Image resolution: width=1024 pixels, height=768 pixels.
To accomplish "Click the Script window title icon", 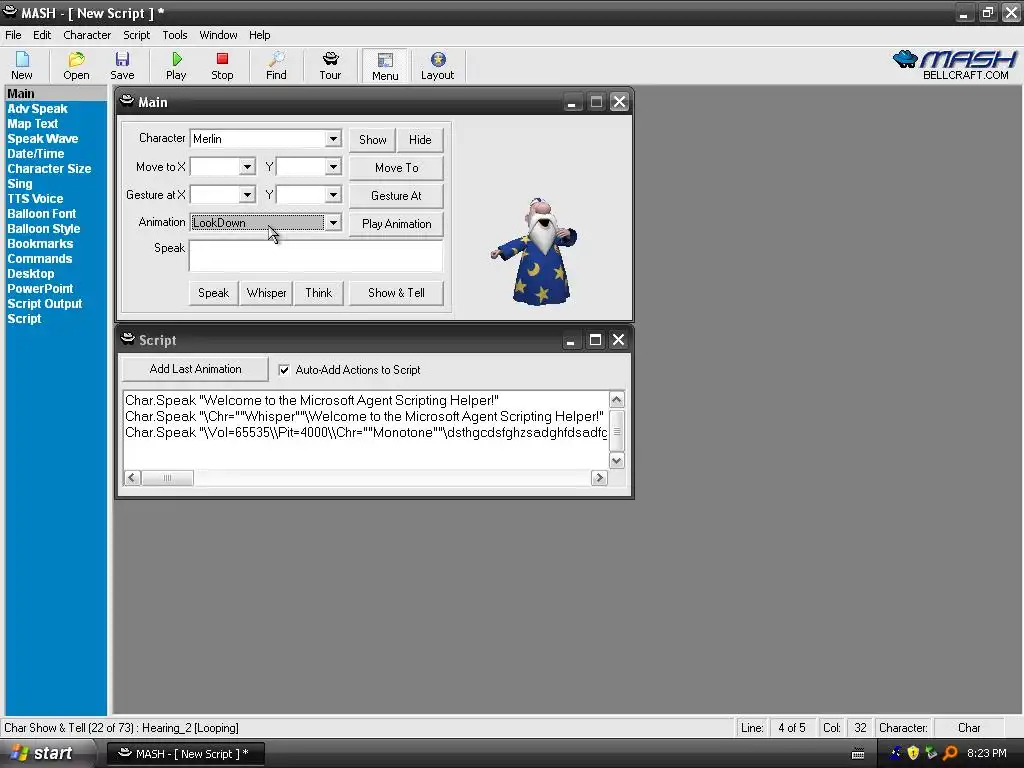I will tap(128, 339).
